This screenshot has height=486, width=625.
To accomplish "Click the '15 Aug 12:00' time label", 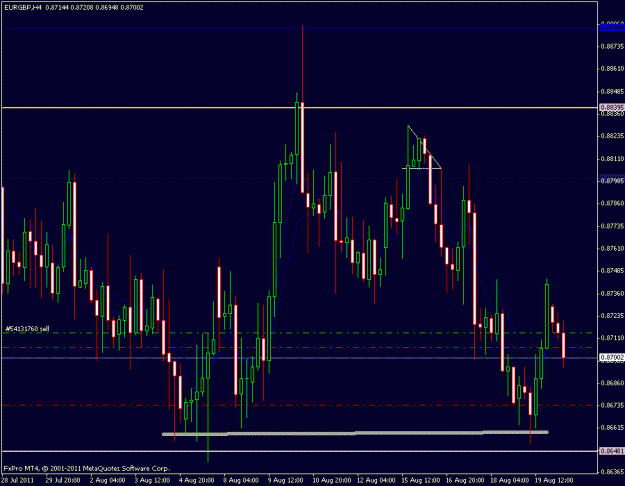I will point(420,480).
